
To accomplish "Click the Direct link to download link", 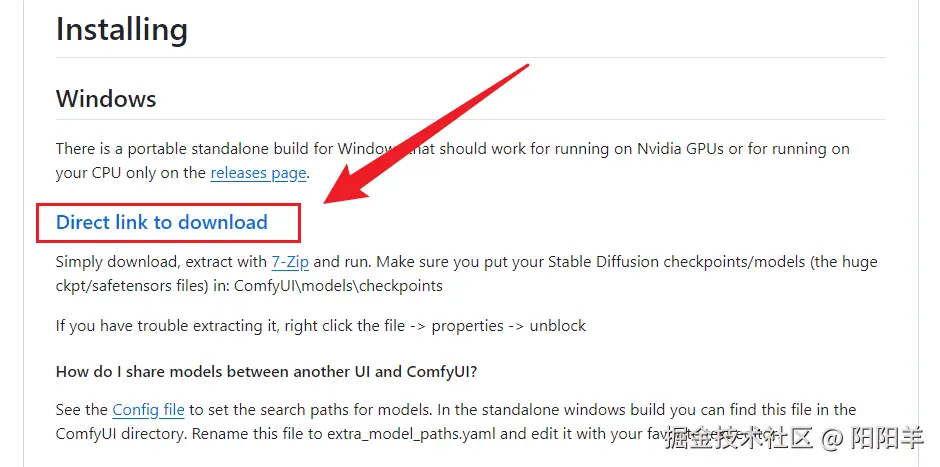I will 162,222.
